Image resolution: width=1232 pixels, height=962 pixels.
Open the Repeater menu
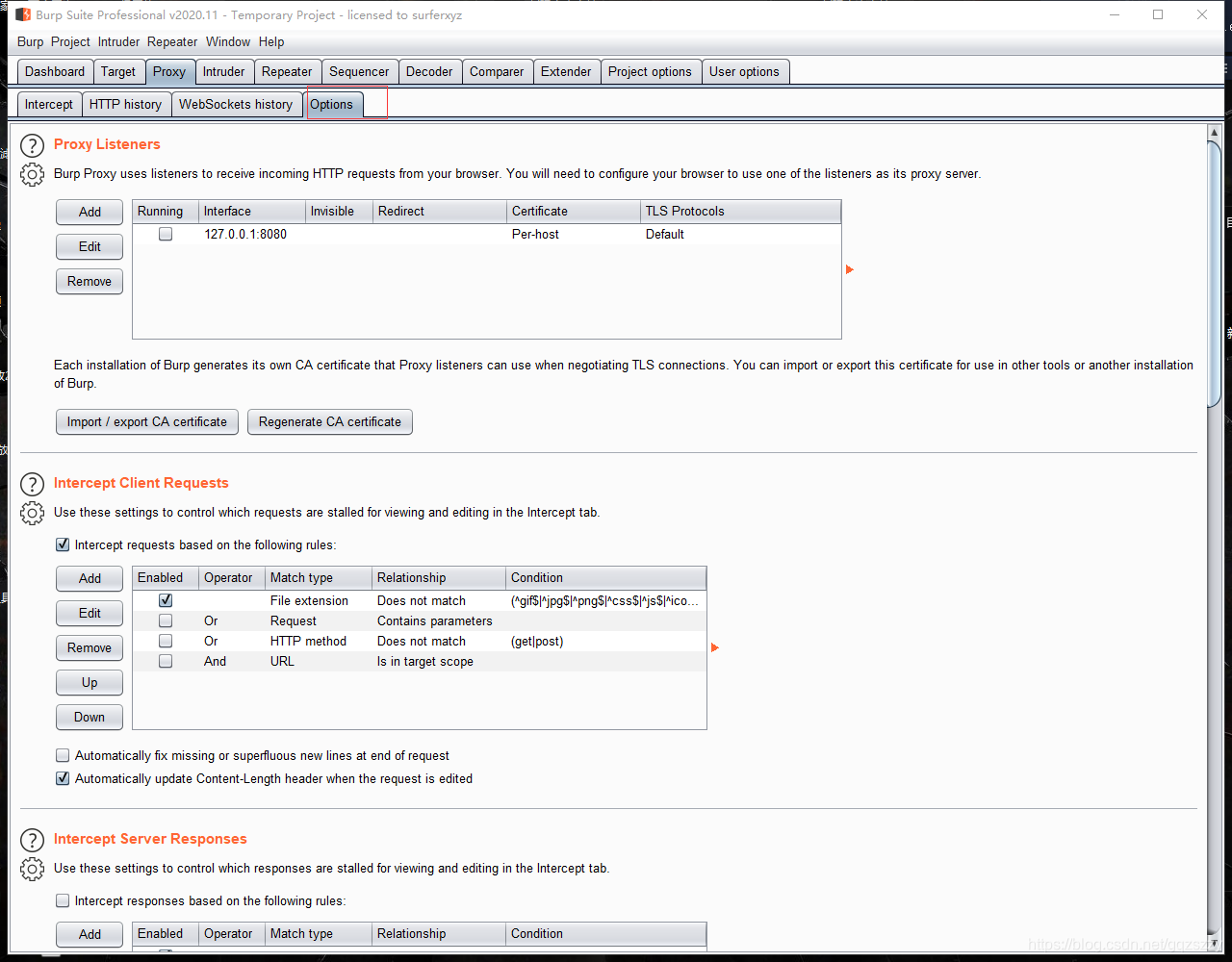pos(172,41)
